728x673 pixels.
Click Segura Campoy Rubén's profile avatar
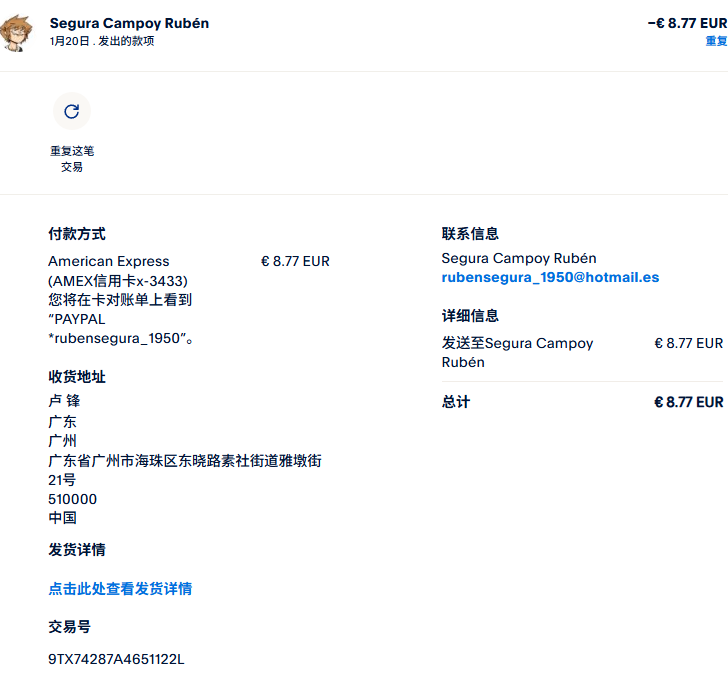17,32
